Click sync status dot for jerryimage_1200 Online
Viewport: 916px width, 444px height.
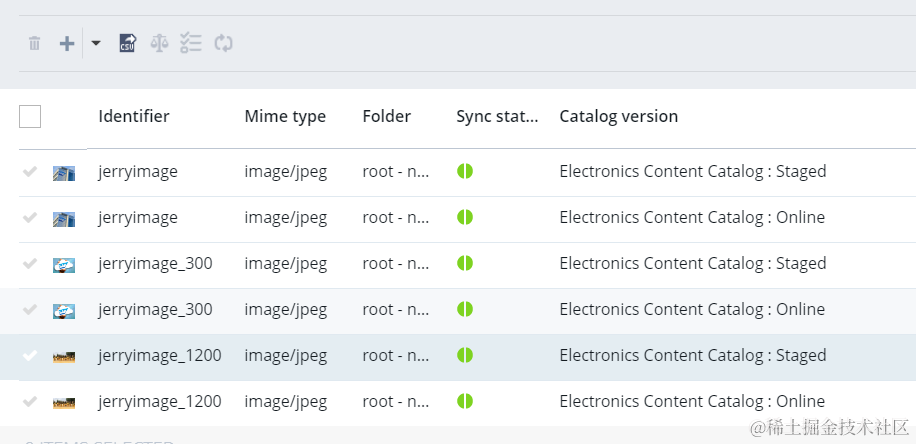(465, 401)
